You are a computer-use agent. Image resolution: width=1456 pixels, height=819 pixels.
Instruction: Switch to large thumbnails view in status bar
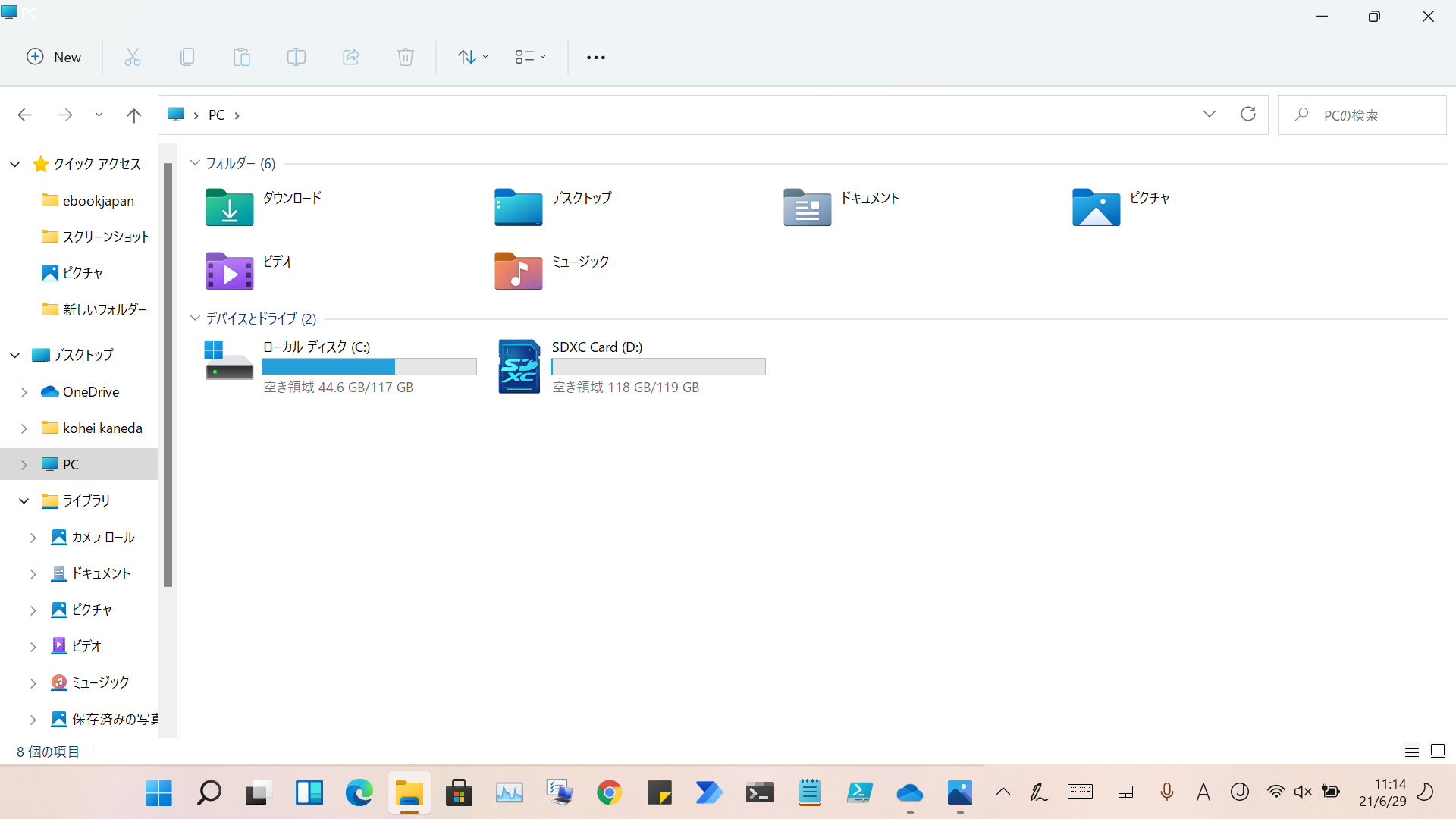tap(1438, 751)
